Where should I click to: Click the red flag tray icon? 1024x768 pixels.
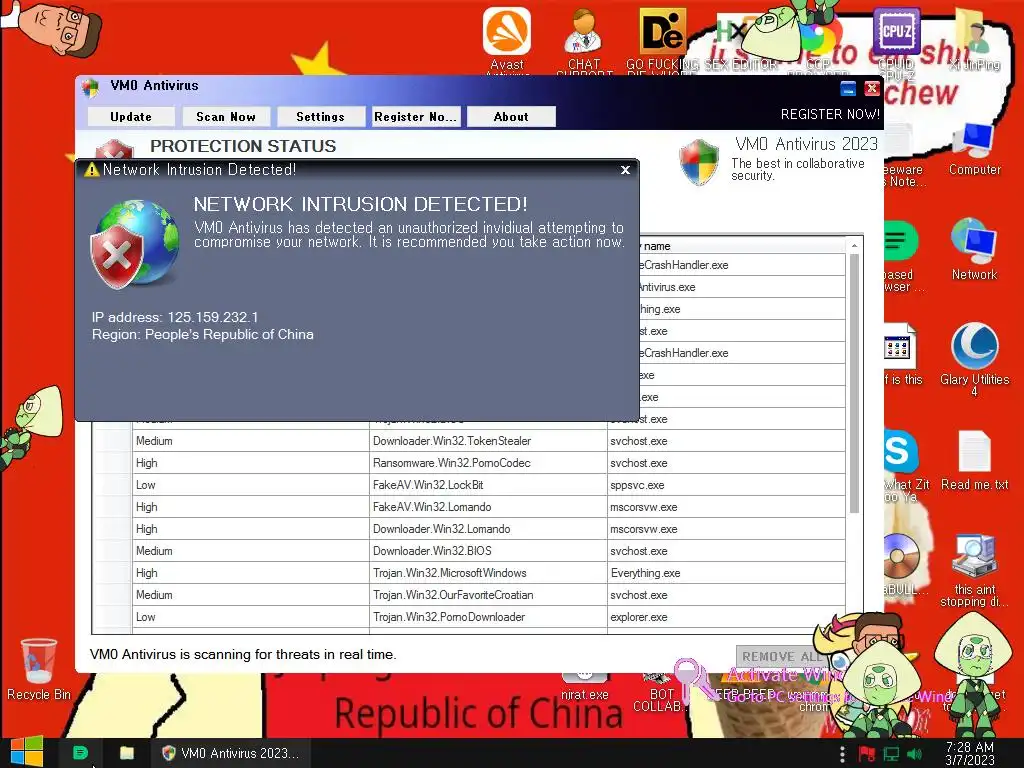tap(867, 754)
